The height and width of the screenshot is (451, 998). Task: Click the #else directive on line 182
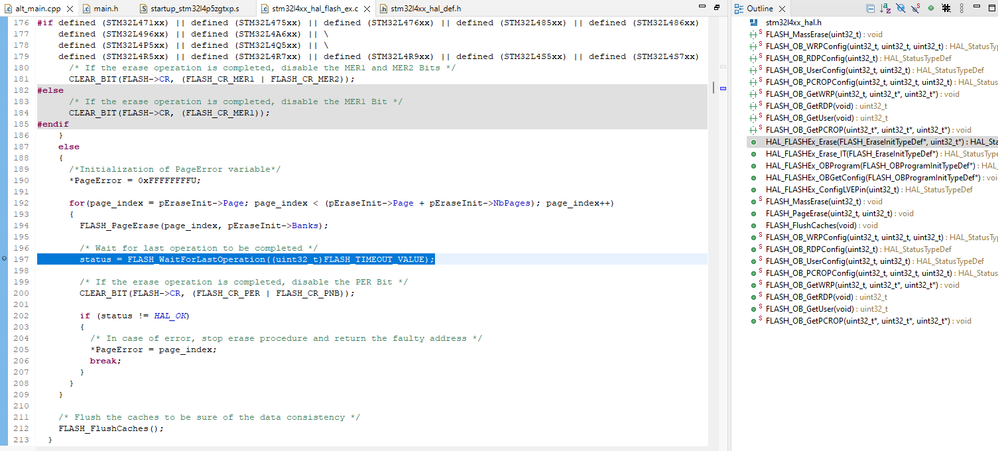tap(50, 90)
